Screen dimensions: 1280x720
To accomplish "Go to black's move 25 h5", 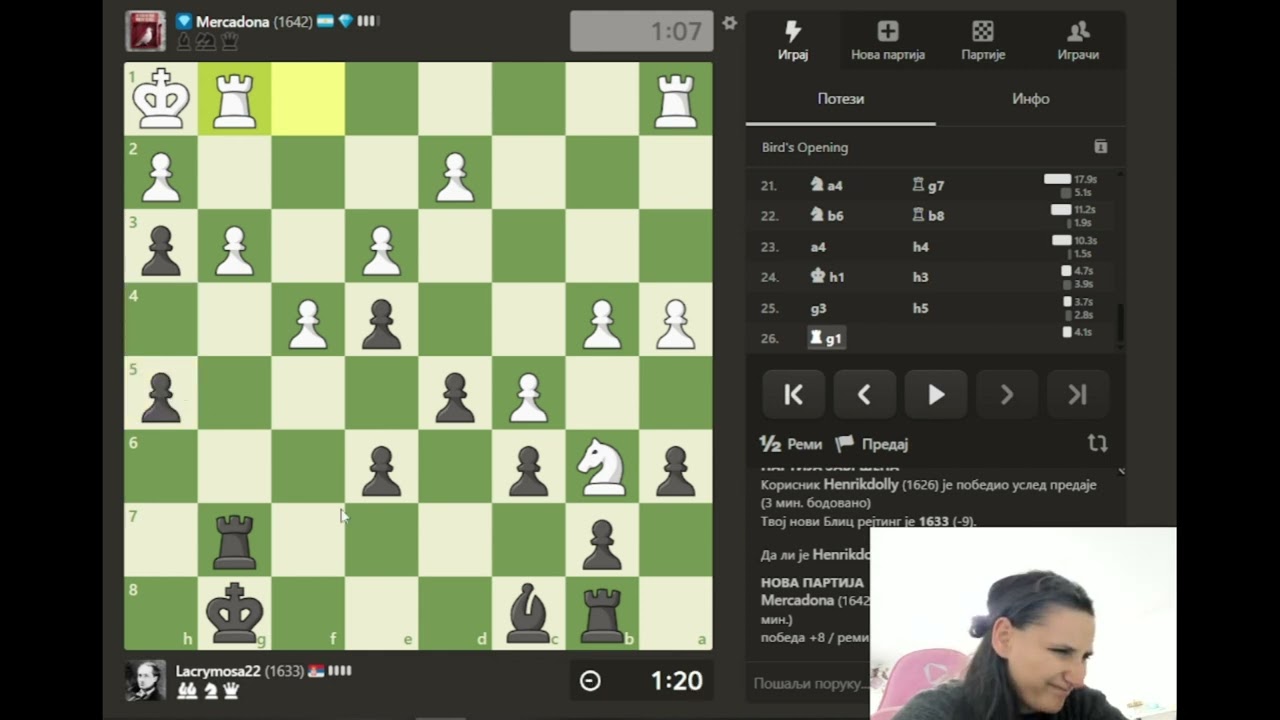I will (920, 308).
